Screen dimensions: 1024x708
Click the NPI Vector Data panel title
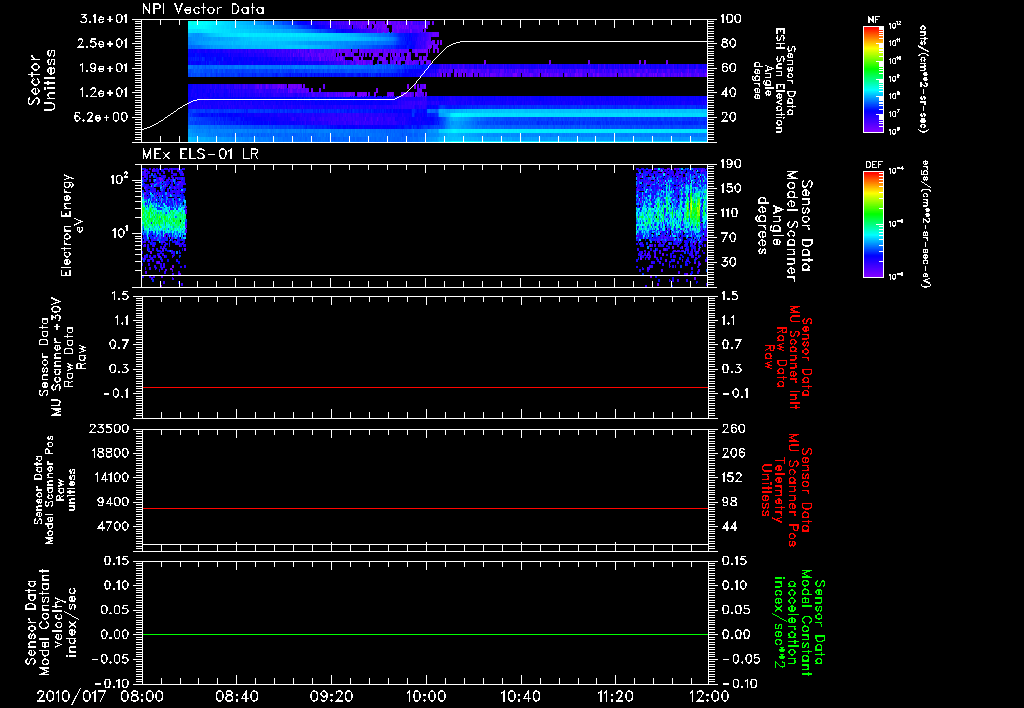pos(203,9)
